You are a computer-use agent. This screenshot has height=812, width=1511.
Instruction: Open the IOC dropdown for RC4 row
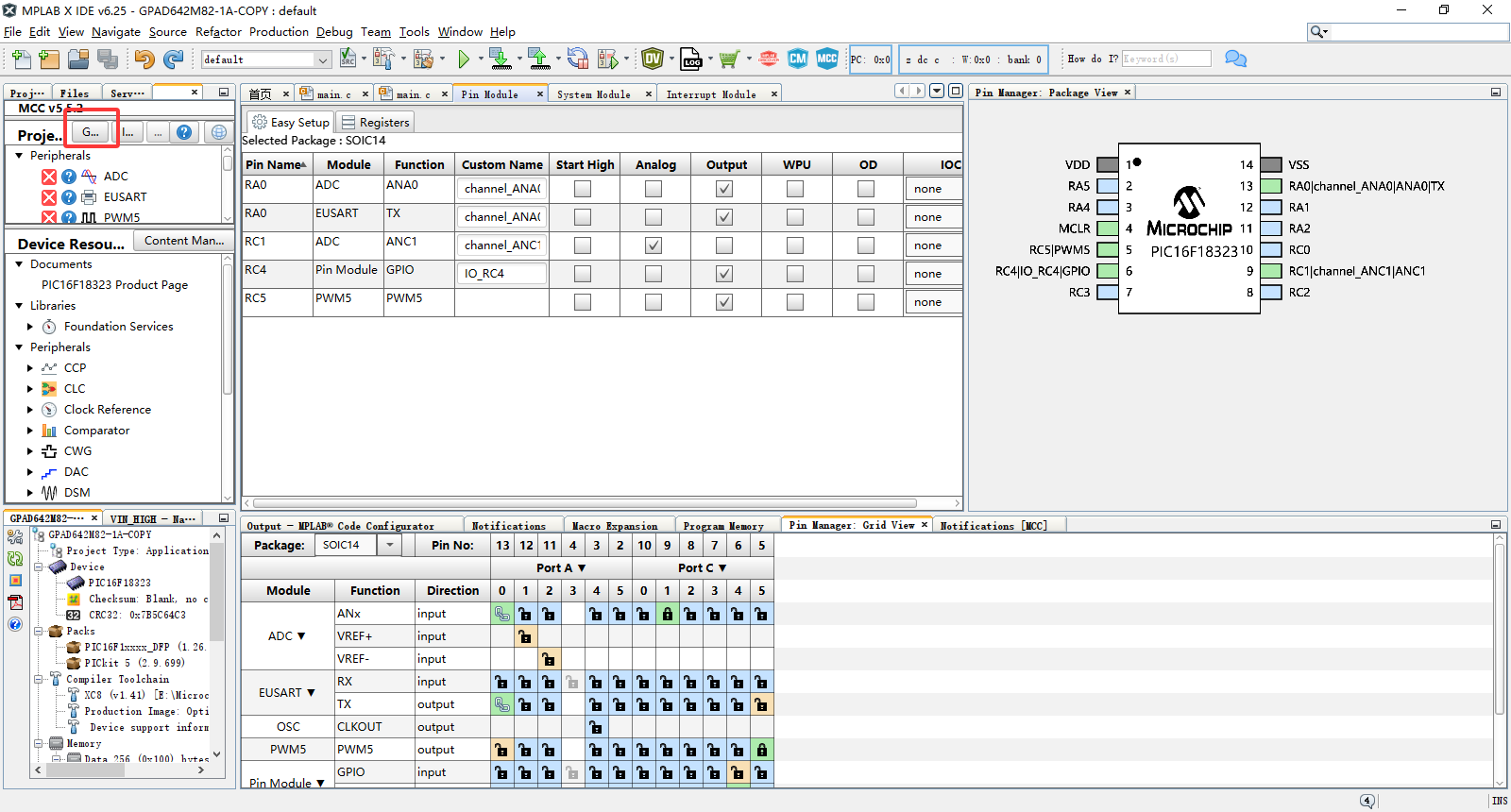pyautogui.click(x=933, y=274)
